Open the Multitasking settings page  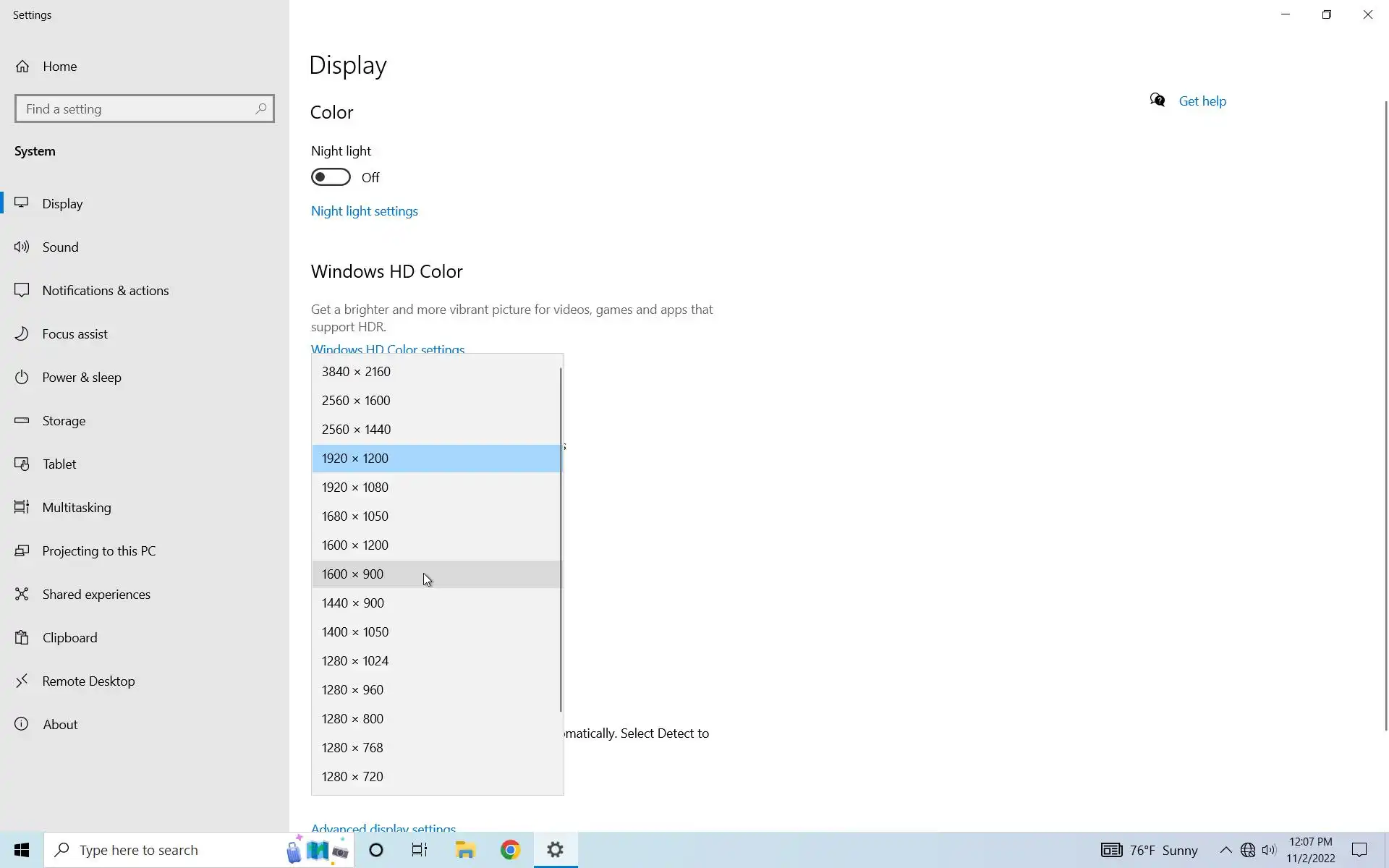pyautogui.click(x=77, y=507)
